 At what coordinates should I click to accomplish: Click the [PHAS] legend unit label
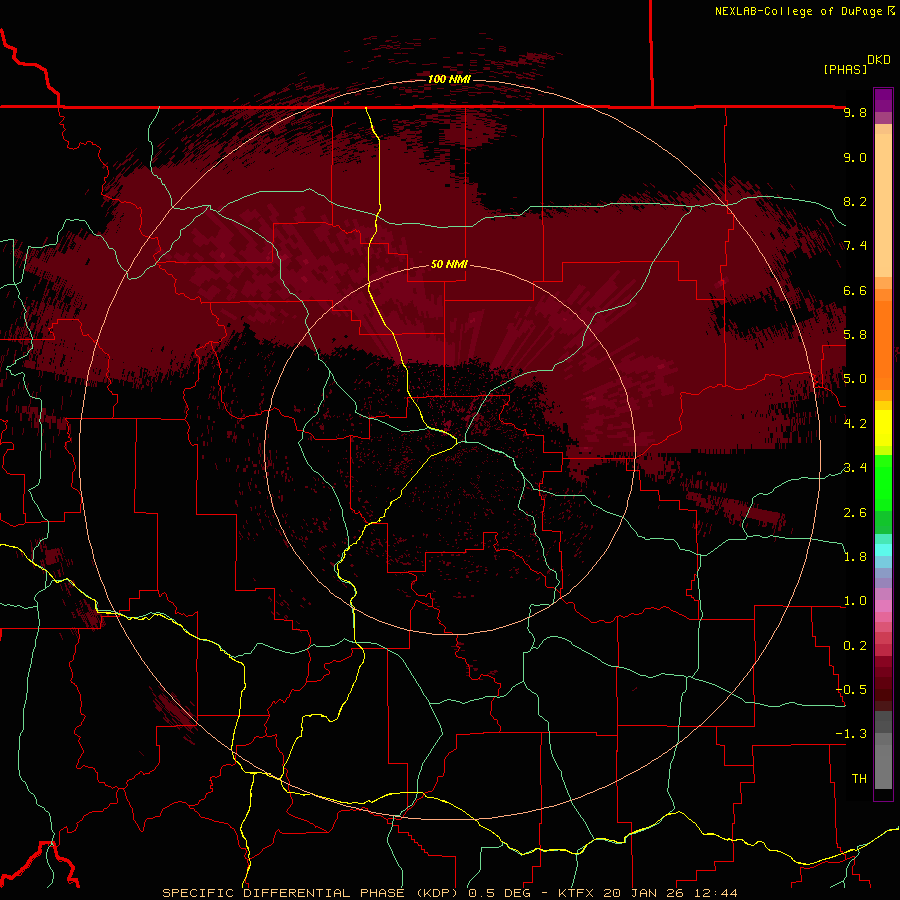tap(845, 69)
